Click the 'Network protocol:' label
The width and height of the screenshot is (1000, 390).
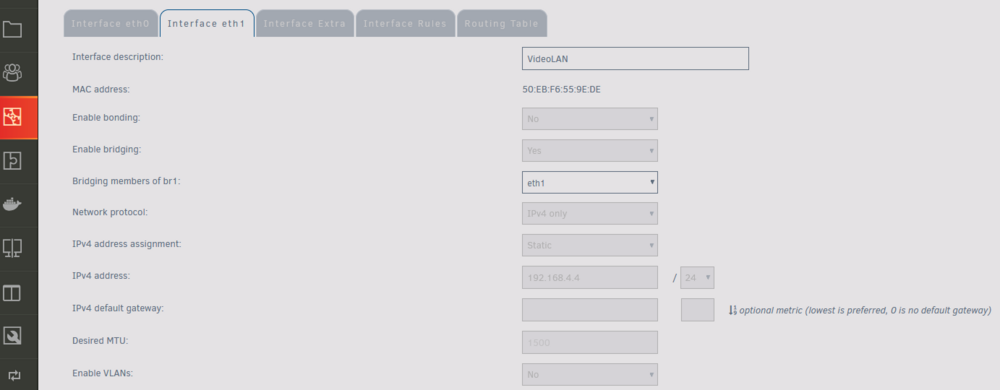pyautogui.click(x=110, y=212)
